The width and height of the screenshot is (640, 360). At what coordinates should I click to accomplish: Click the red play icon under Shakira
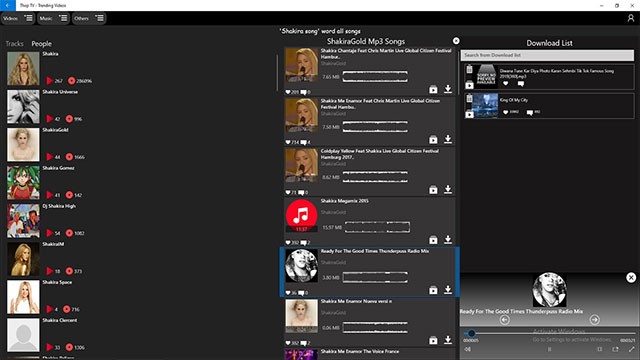click(50, 81)
